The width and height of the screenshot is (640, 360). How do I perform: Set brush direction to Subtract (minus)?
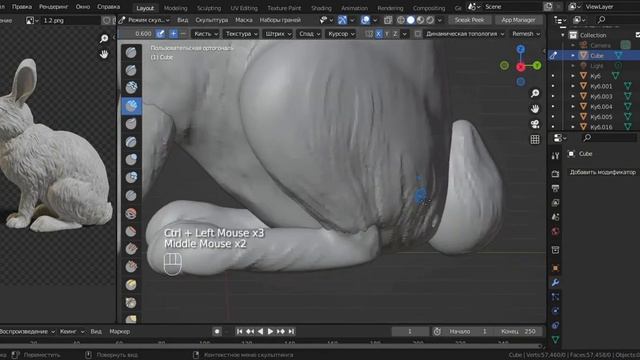(183, 34)
